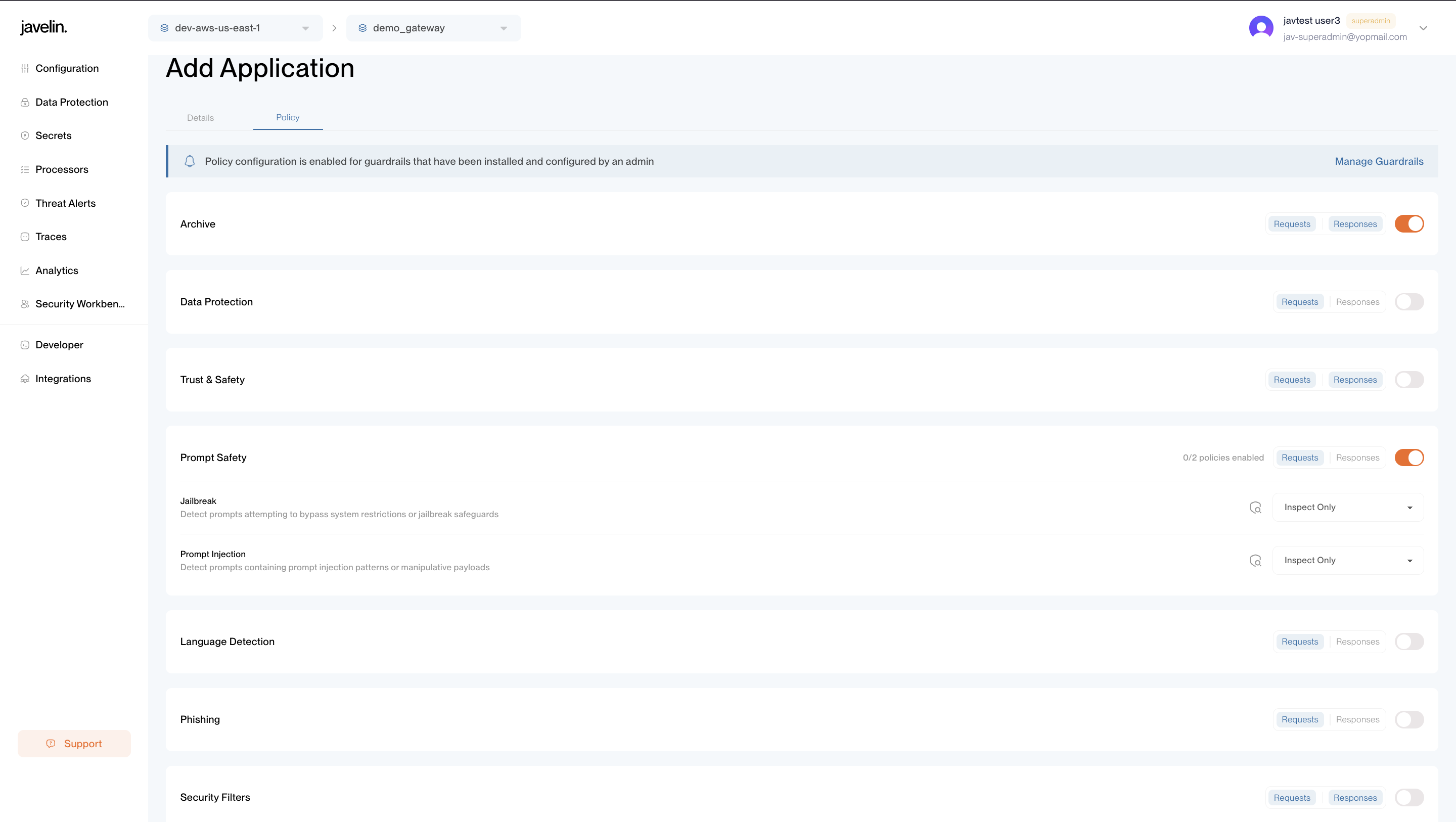This screenshot has height=822, width=1456.
Task: Select the Policy tab
Action: [288, 117]
